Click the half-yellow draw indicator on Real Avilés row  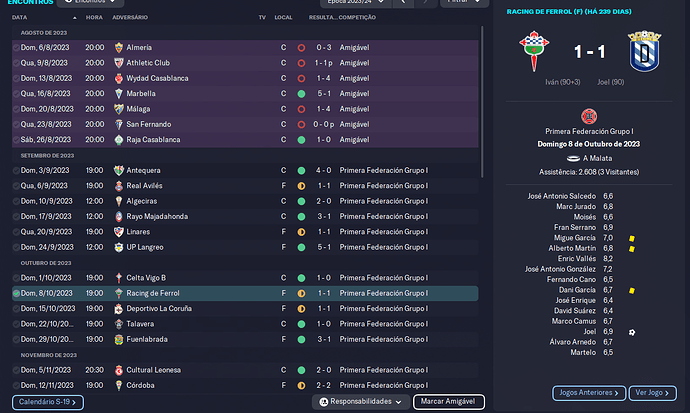[301, 186]
